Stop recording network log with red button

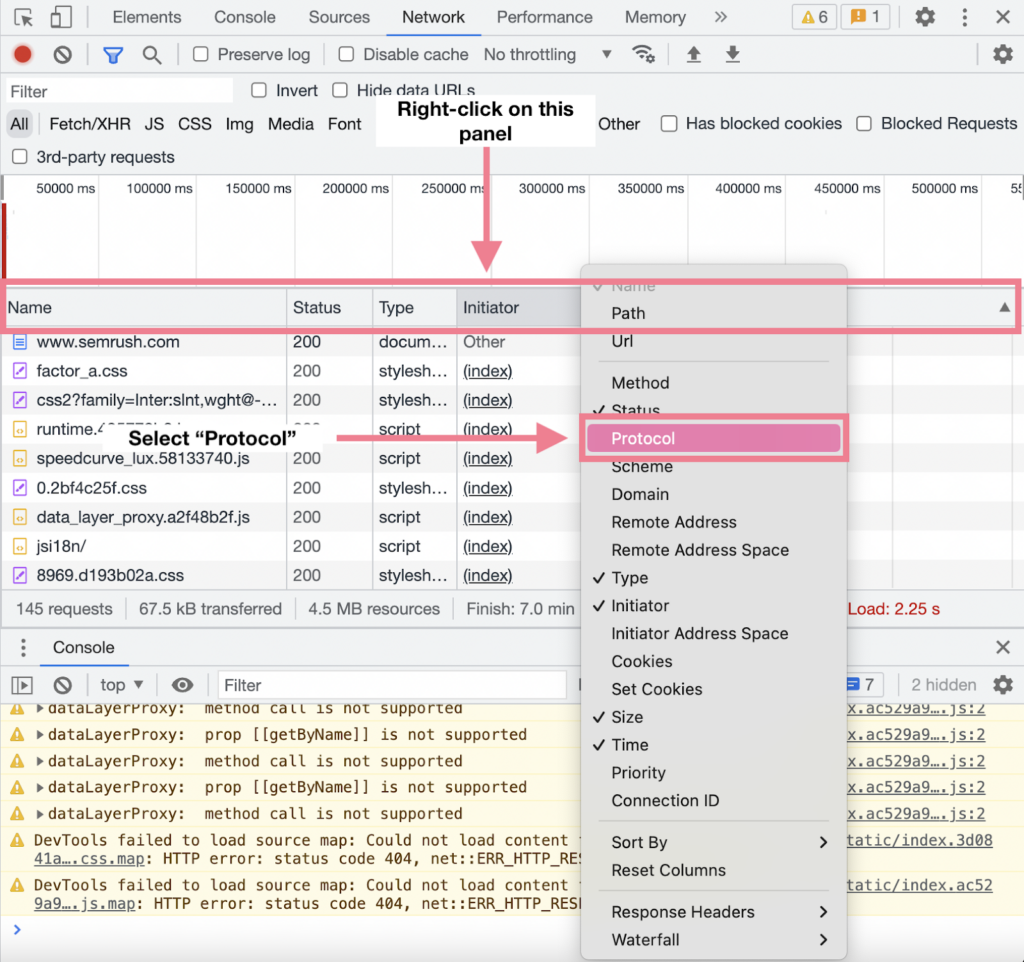click(22, 55)
